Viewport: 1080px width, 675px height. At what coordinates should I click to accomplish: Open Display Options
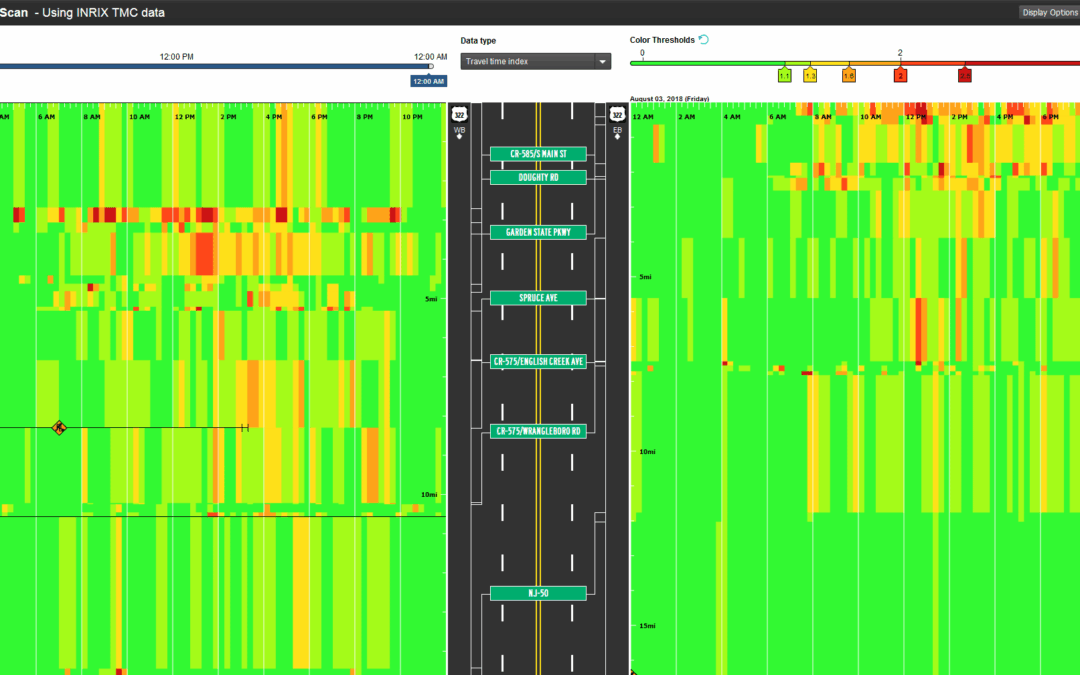point(1048,12)
